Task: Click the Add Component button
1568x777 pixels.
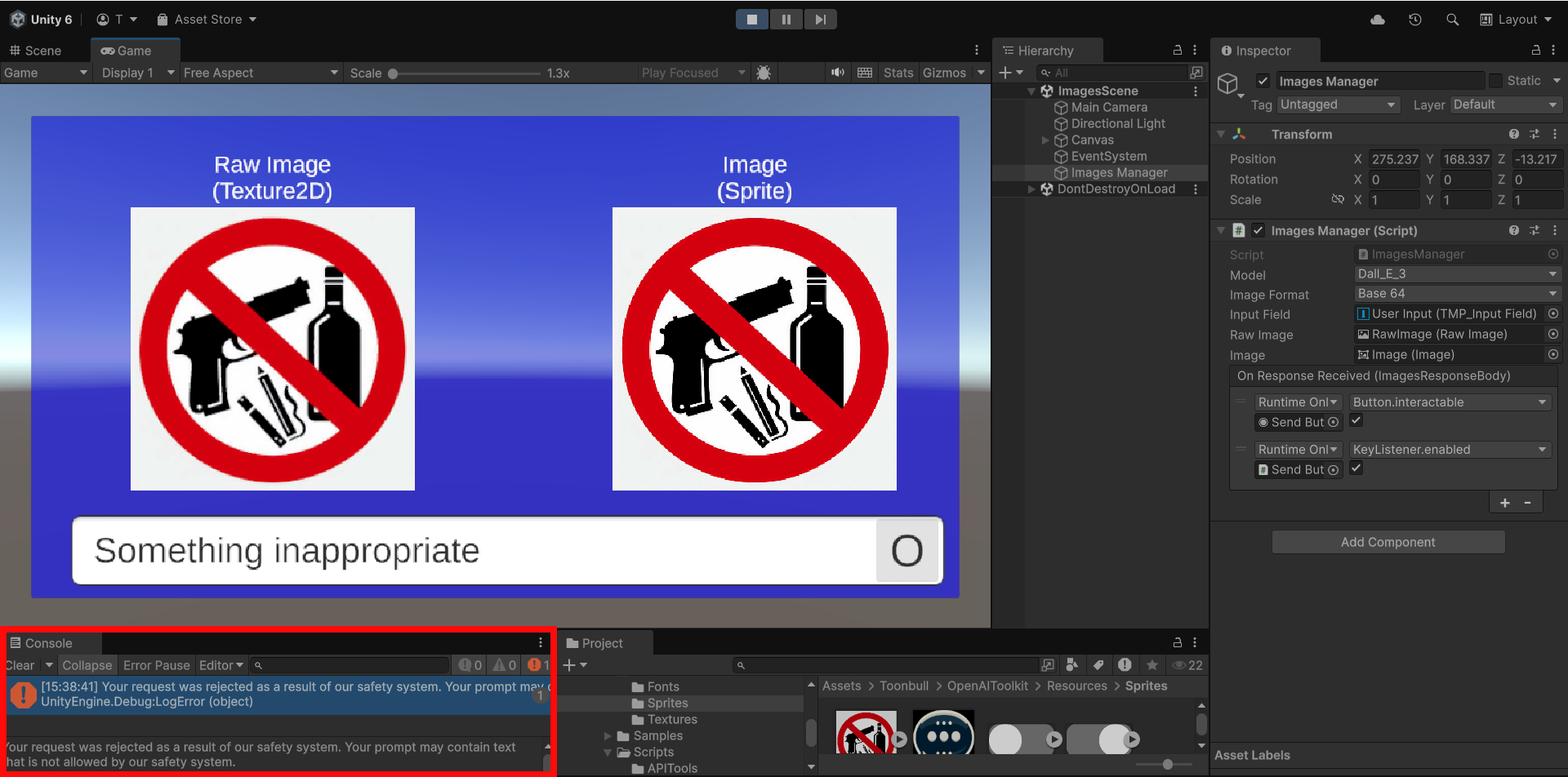Action: click(x=1388, y=542)
